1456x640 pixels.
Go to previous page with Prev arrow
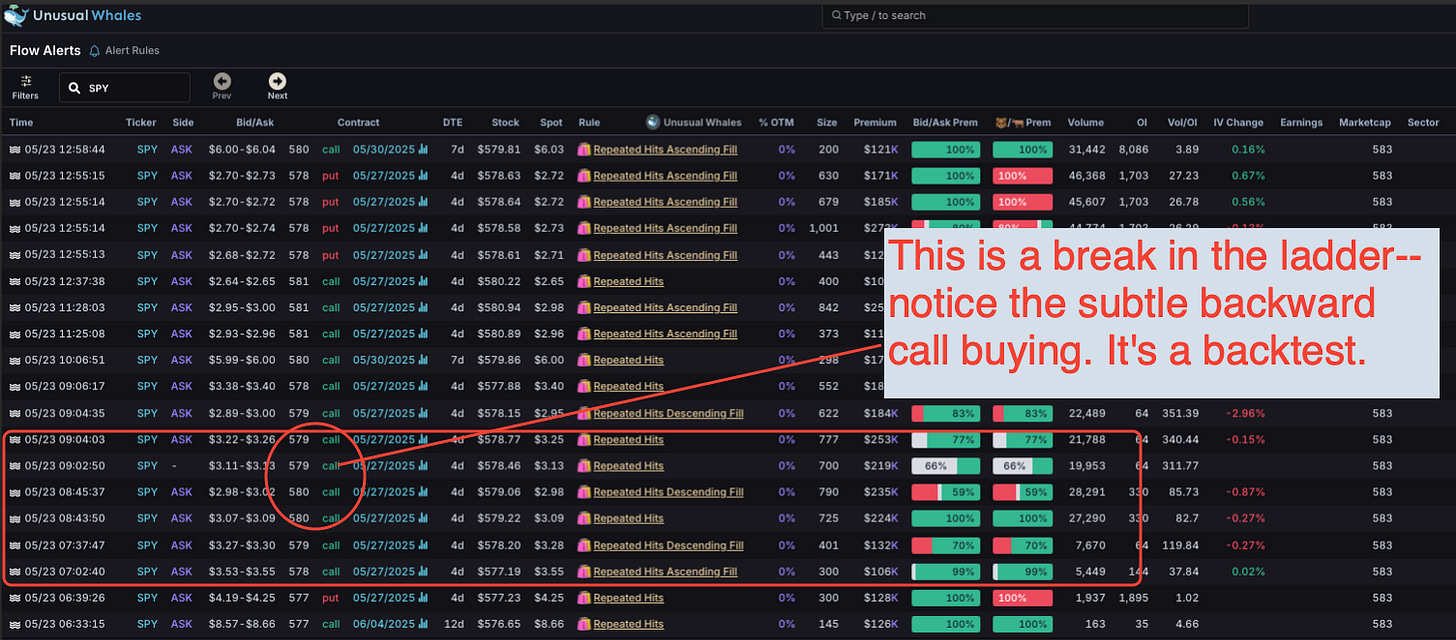222,81
